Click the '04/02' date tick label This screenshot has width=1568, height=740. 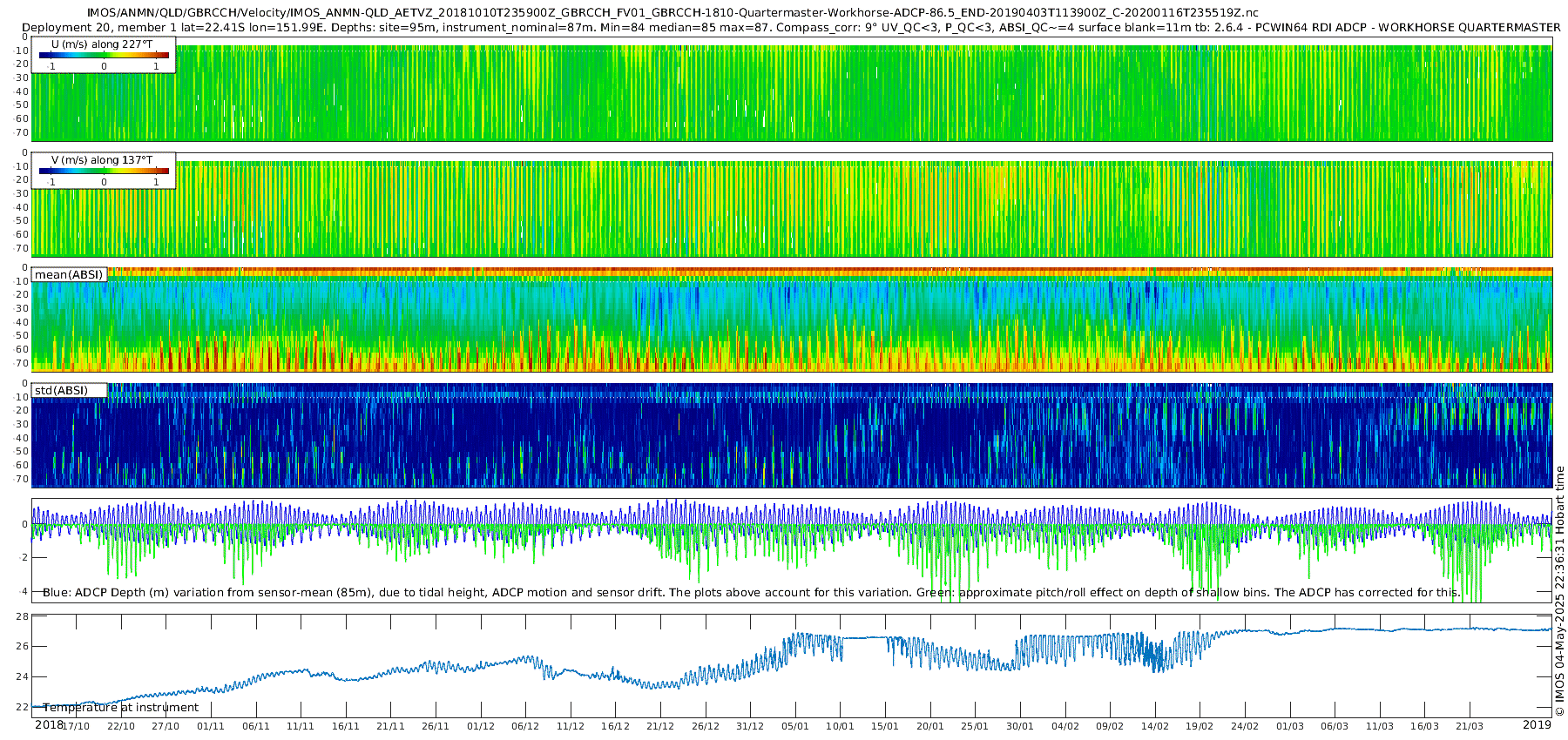click(1065, 726)
